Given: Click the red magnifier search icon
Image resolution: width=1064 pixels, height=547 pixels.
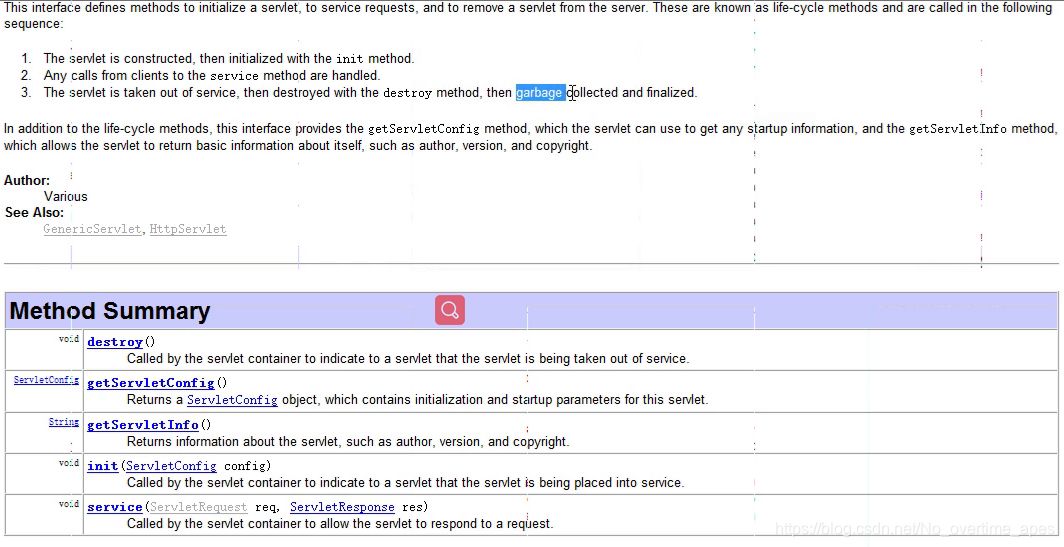Looking at the screenshot, I should click(x=450, y=310).
